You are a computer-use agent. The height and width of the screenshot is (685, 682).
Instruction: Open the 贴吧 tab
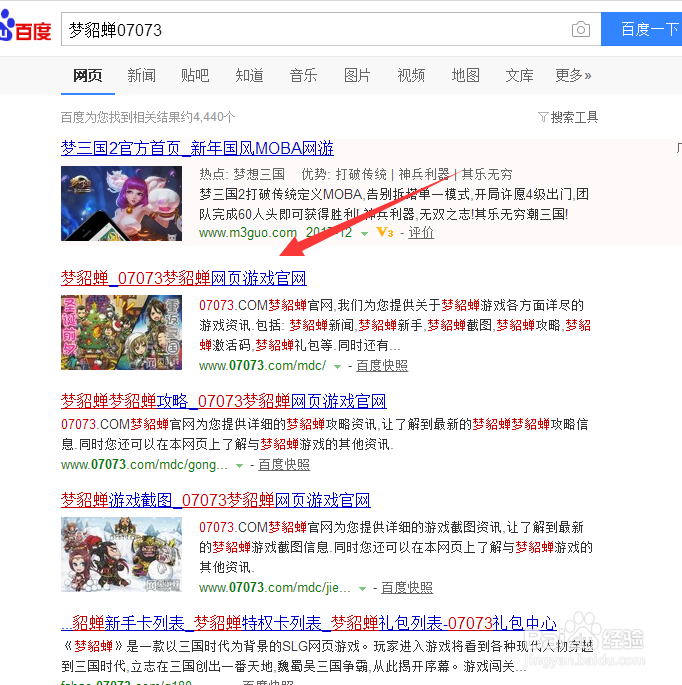pyautogui.click(x=195, y=76)
